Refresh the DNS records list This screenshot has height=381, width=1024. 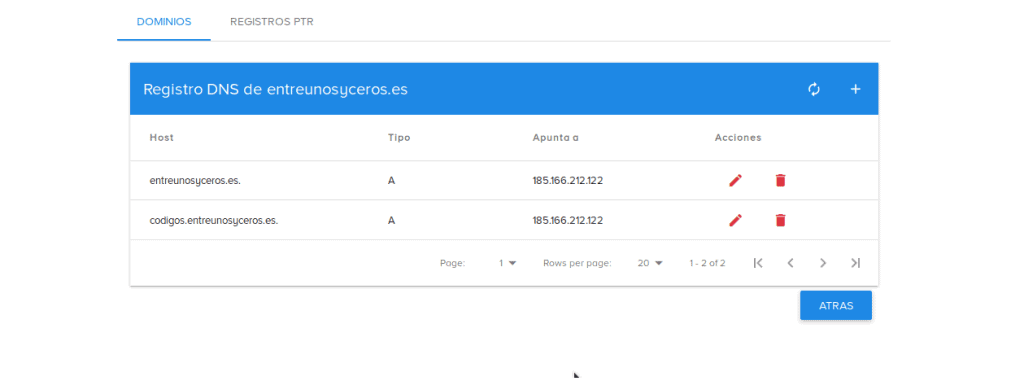[x=814, y=90]
